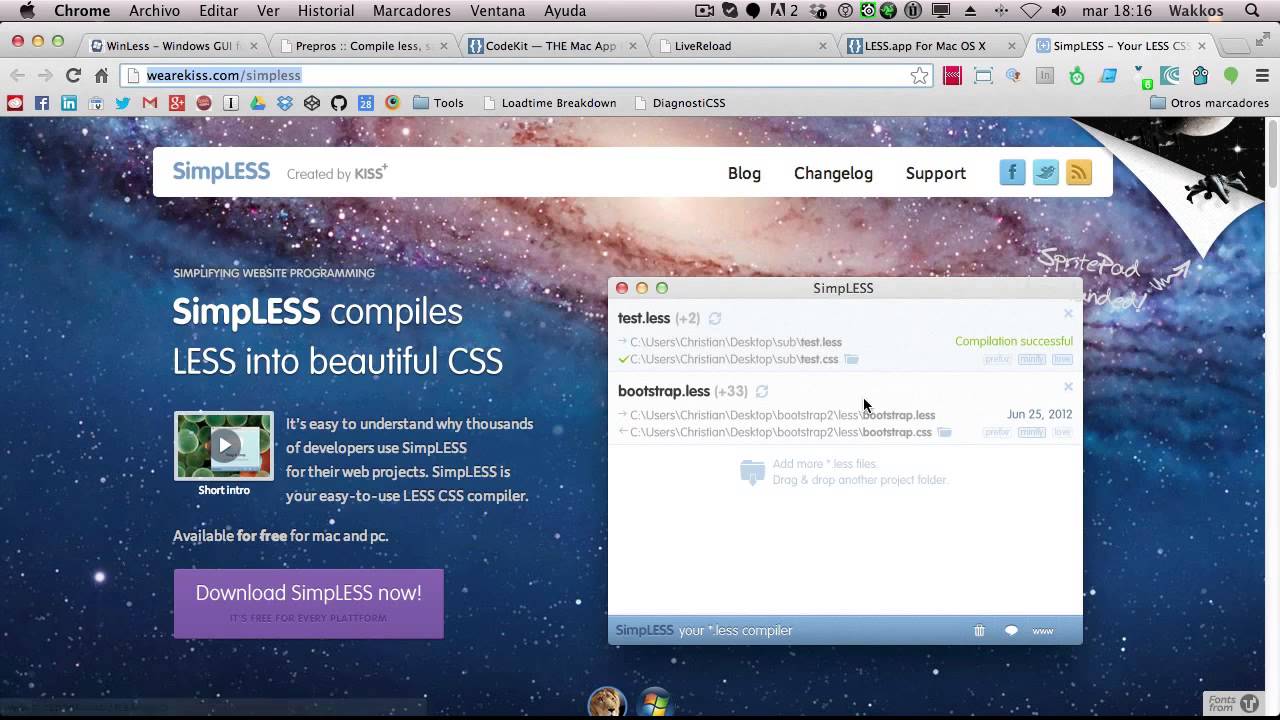The image size is (1280, 720).
Task: Open output folder icon beside bootstrap.css
Action: pos(944,432)
